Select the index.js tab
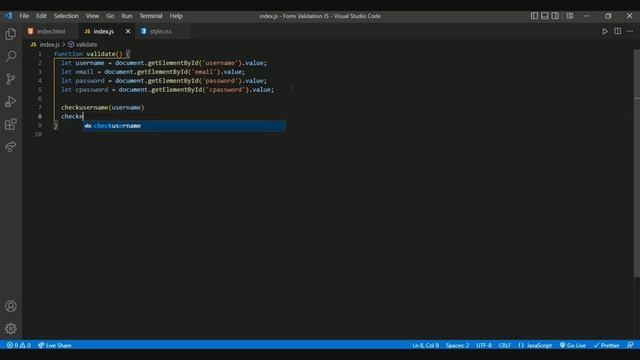 pyautogui.click(x=107, y=31)
